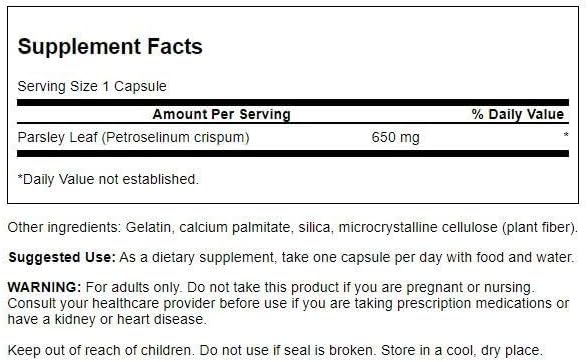Click the bold WARNING label

[x=44, y=288]
